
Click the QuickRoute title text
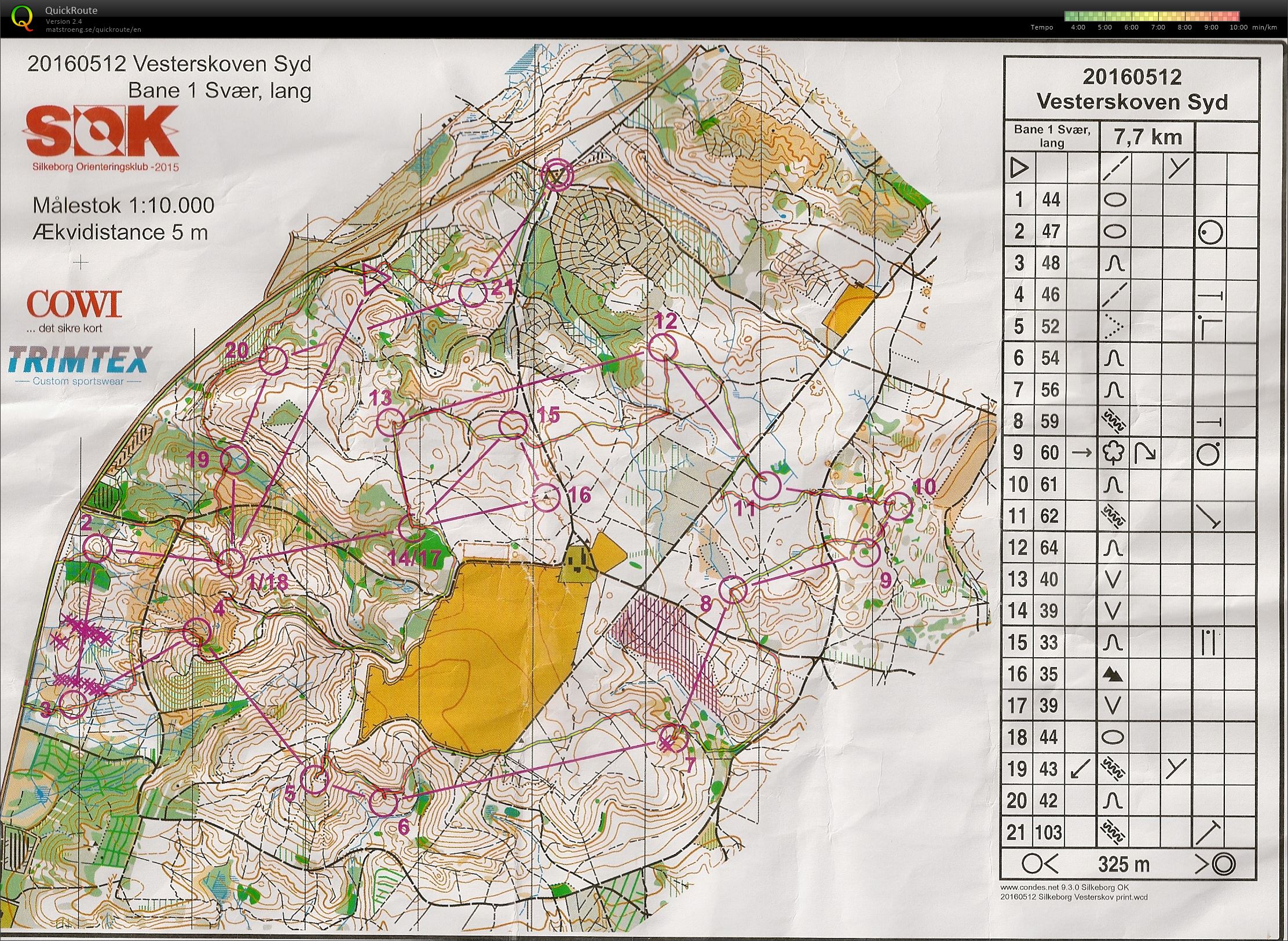pyautogui.click(x=71, y=10)
